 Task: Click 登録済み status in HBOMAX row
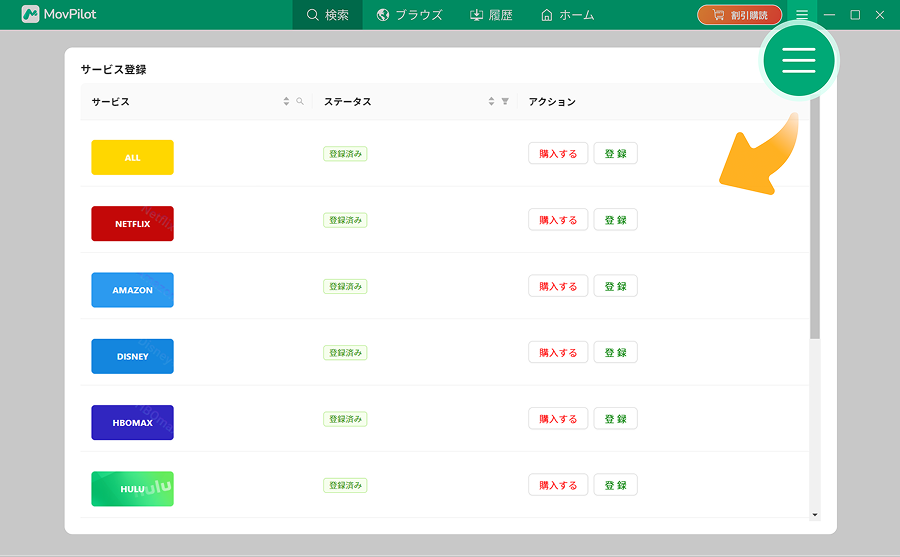pos(345,419)
